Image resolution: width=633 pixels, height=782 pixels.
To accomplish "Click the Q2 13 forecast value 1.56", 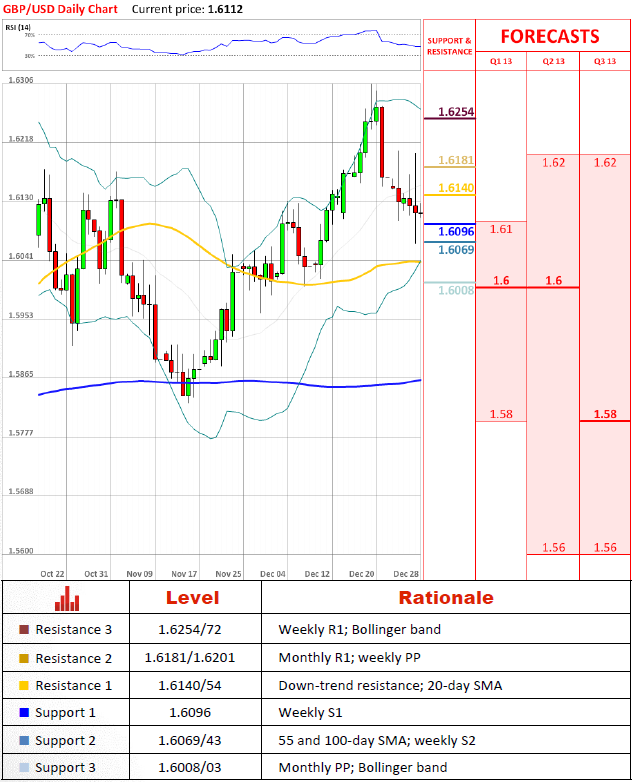I will pos(553,547).
